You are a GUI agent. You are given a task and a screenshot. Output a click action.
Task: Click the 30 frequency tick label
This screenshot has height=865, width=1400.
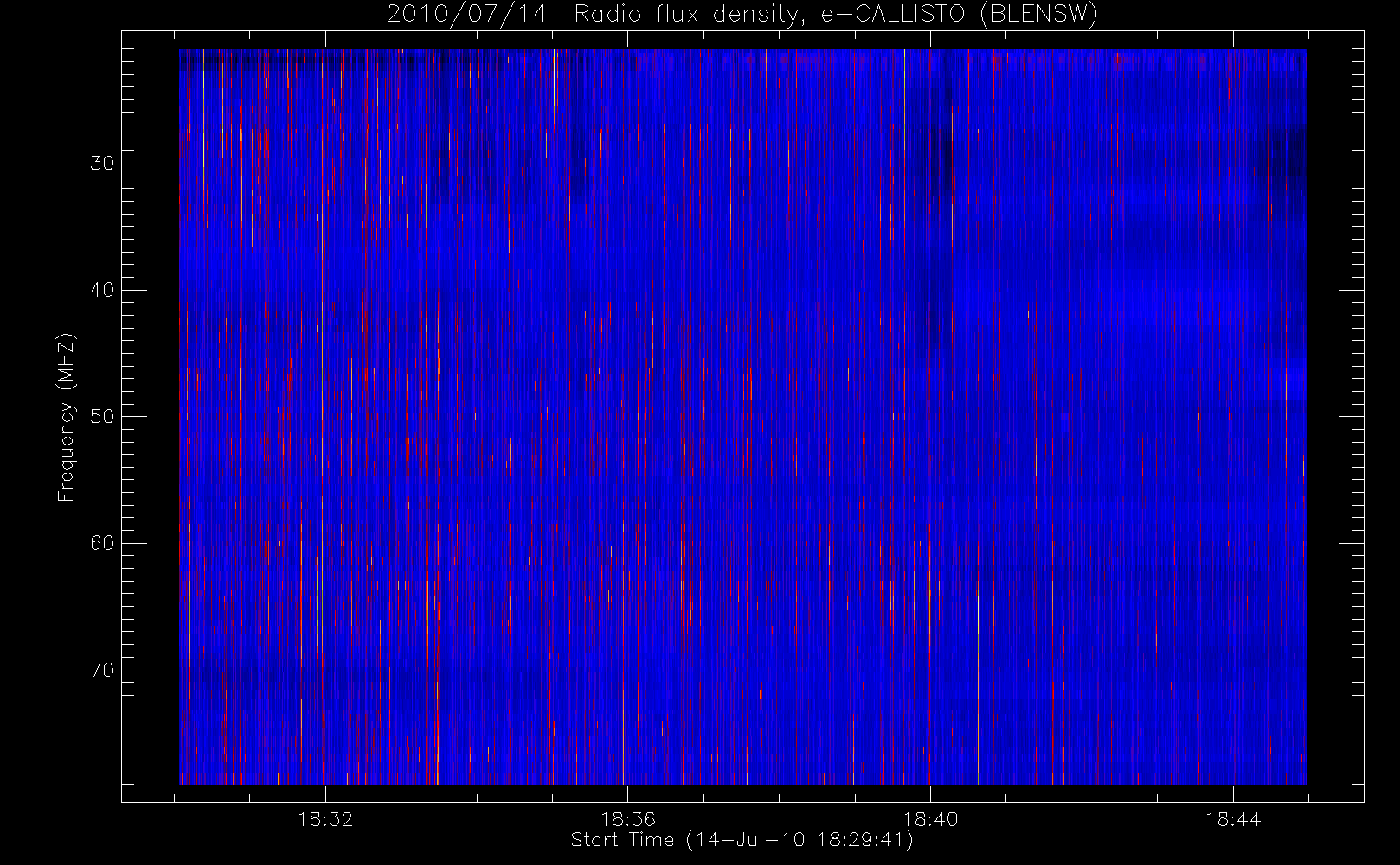click(102, 163)
